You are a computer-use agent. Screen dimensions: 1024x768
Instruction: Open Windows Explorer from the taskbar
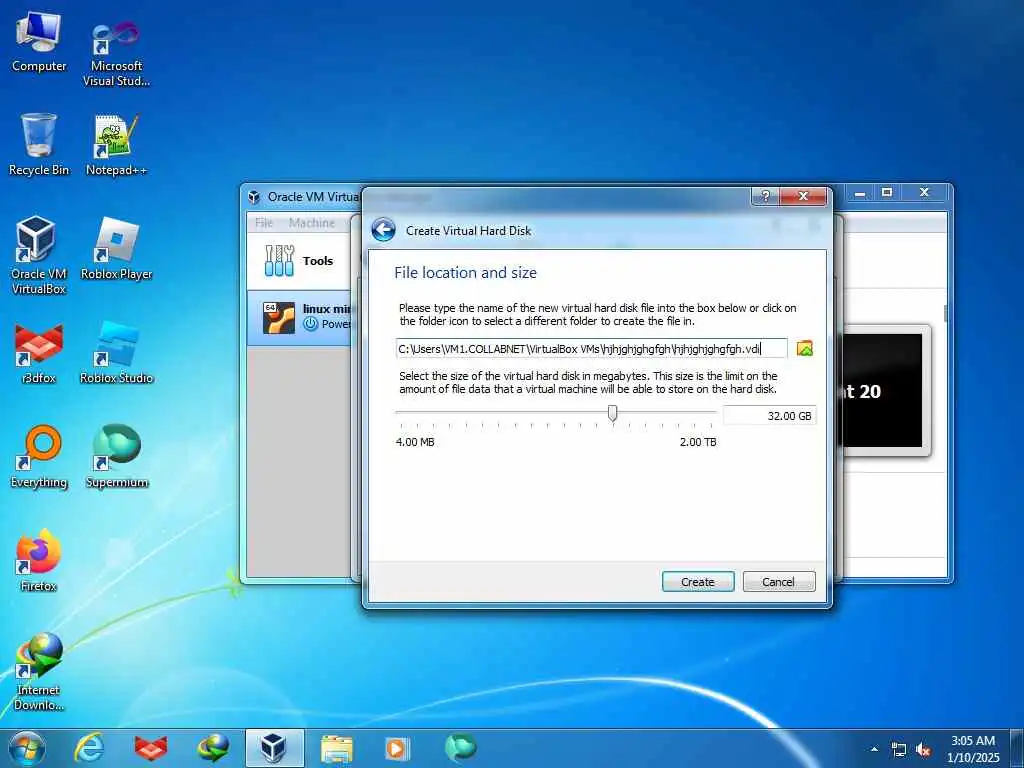[x=337, y=748]
